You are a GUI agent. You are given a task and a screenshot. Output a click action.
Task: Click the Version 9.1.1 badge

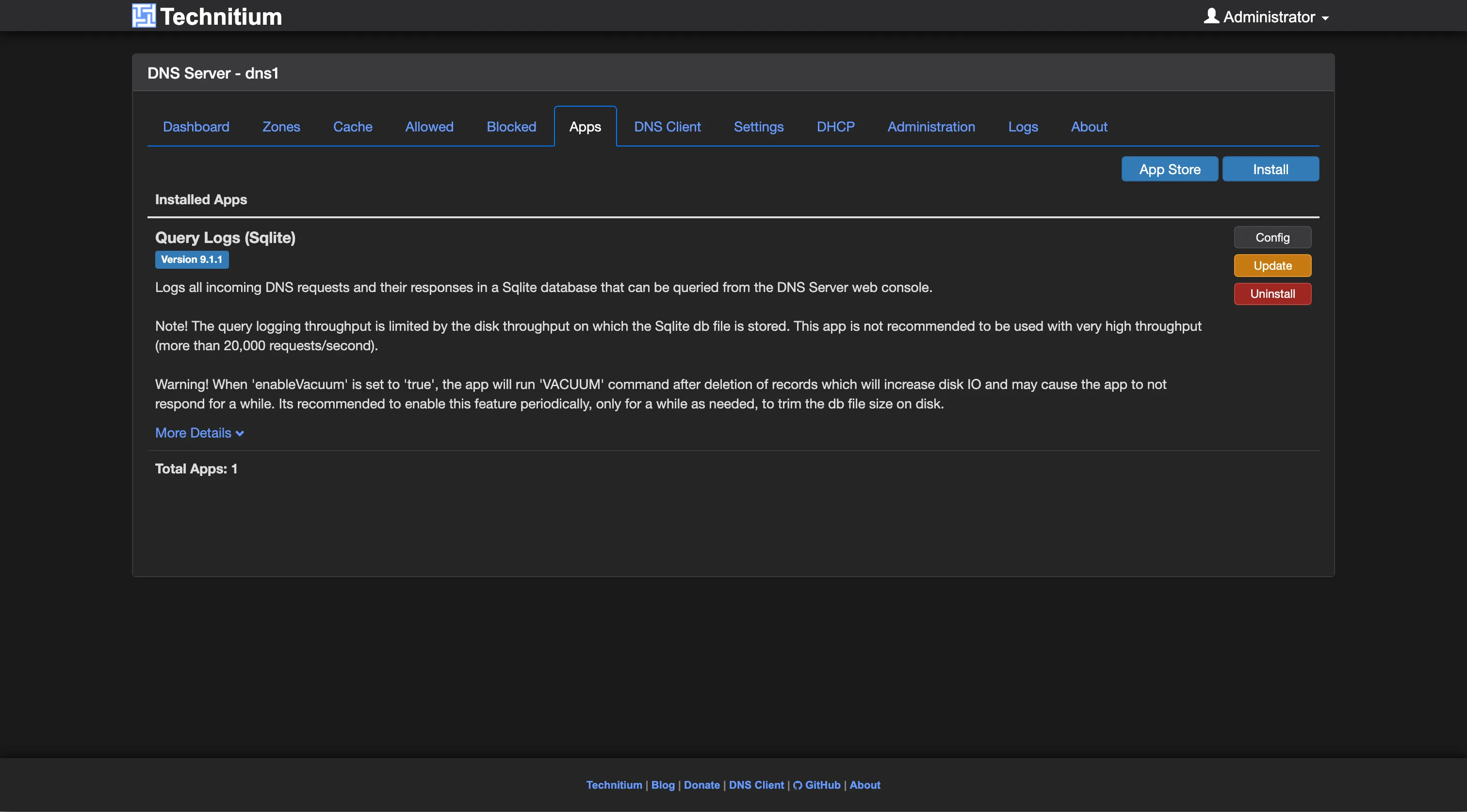point(191,260)
